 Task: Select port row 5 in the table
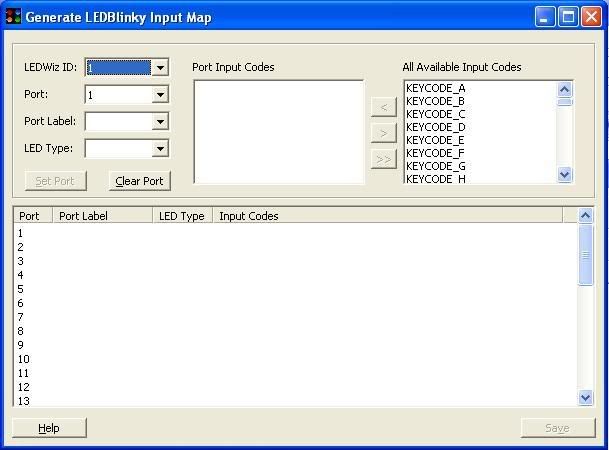click(x=295, y=289)
